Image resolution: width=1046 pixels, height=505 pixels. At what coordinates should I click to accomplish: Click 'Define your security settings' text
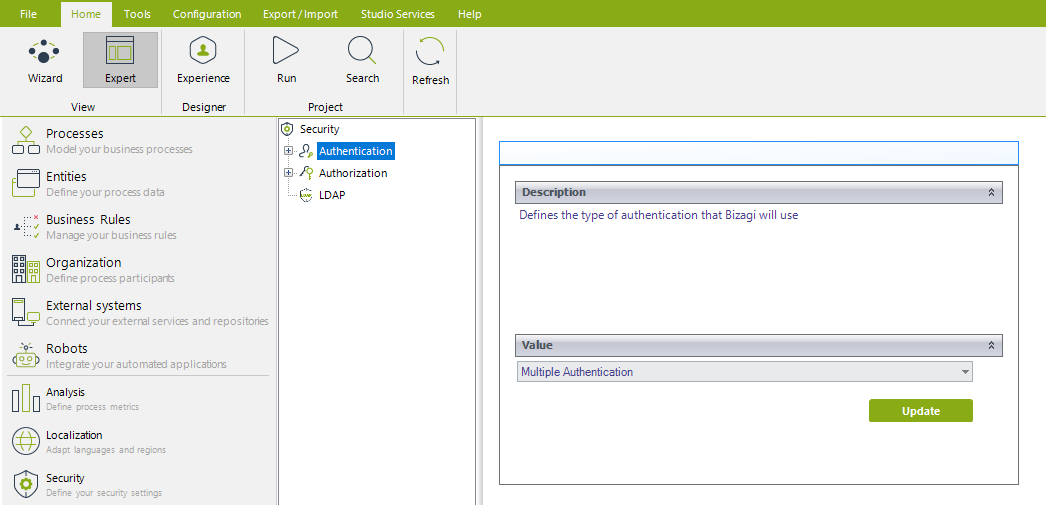(x=104, y=493)
